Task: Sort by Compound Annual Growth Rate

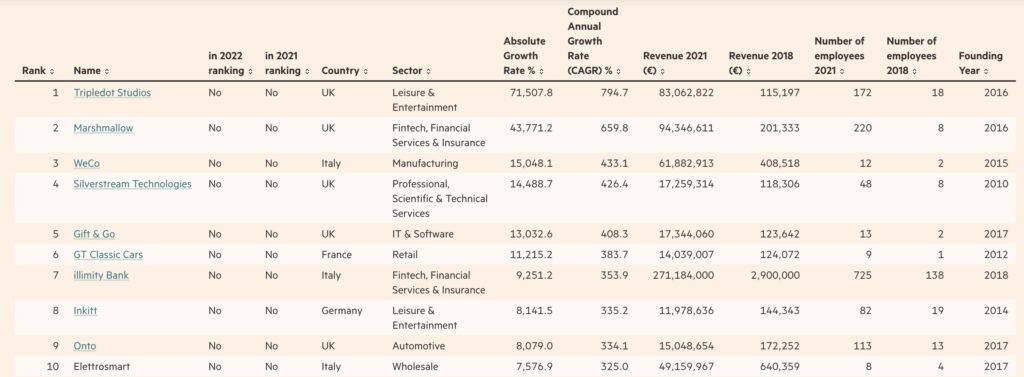Action: pos(618,71)
